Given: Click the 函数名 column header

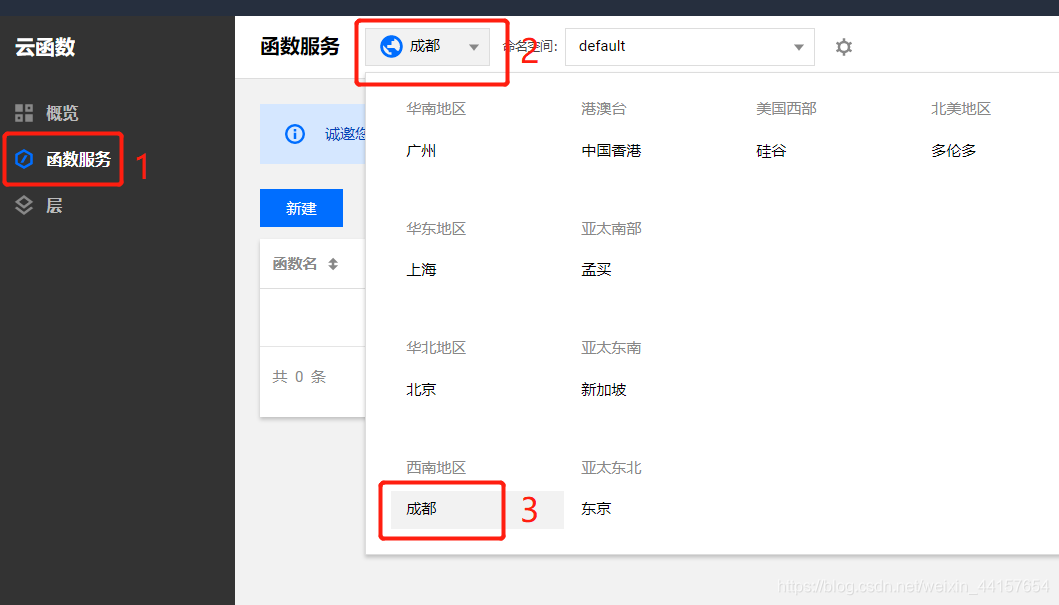Looking at the screenshot, I should [x=294, y=264].
